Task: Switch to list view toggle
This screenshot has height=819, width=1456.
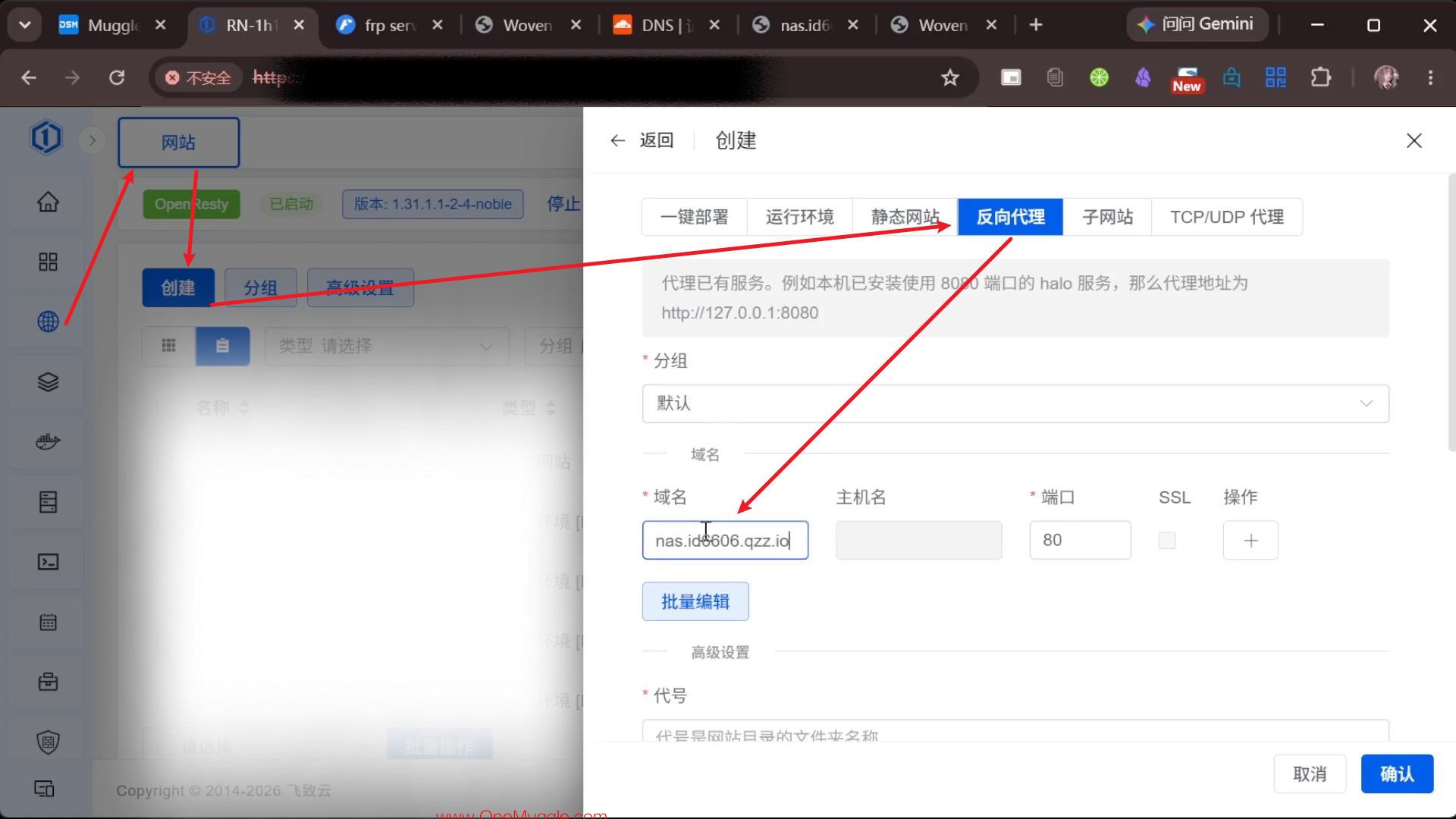Action: 222,346
